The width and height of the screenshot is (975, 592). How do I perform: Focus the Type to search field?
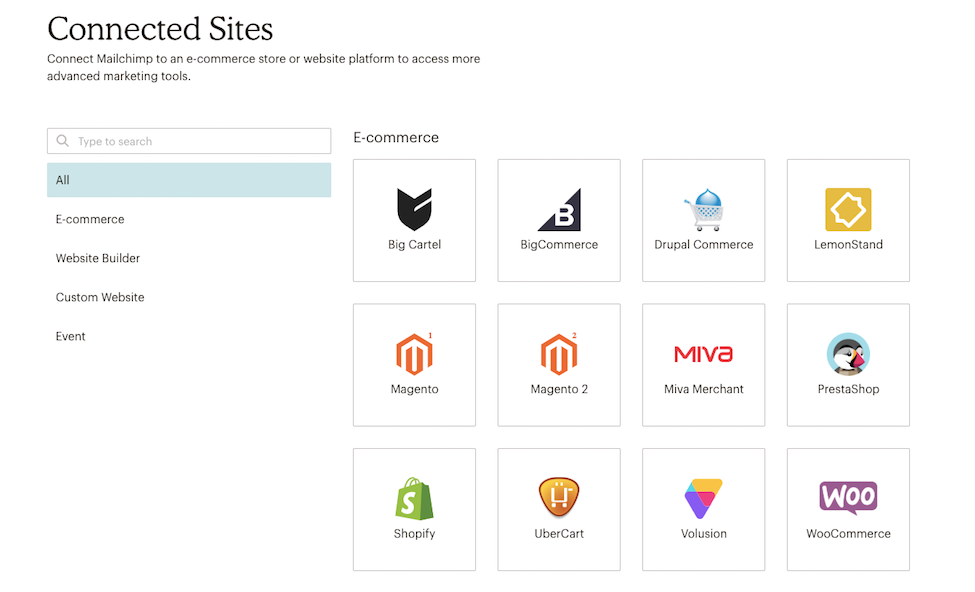(189, 141)
